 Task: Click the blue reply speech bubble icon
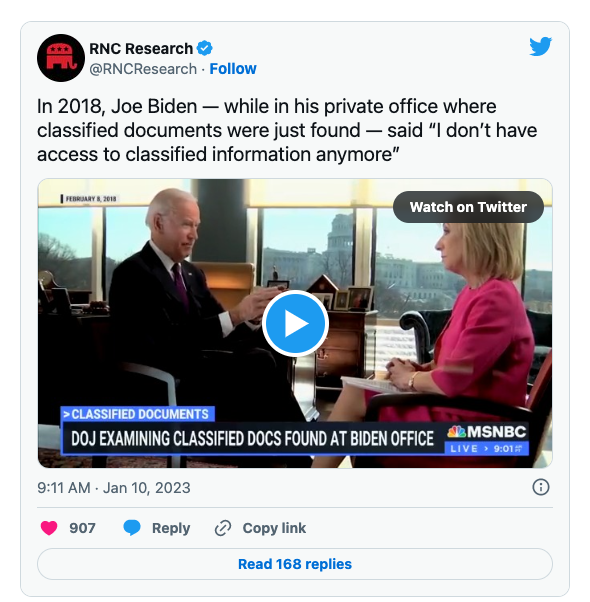[132, 528]
